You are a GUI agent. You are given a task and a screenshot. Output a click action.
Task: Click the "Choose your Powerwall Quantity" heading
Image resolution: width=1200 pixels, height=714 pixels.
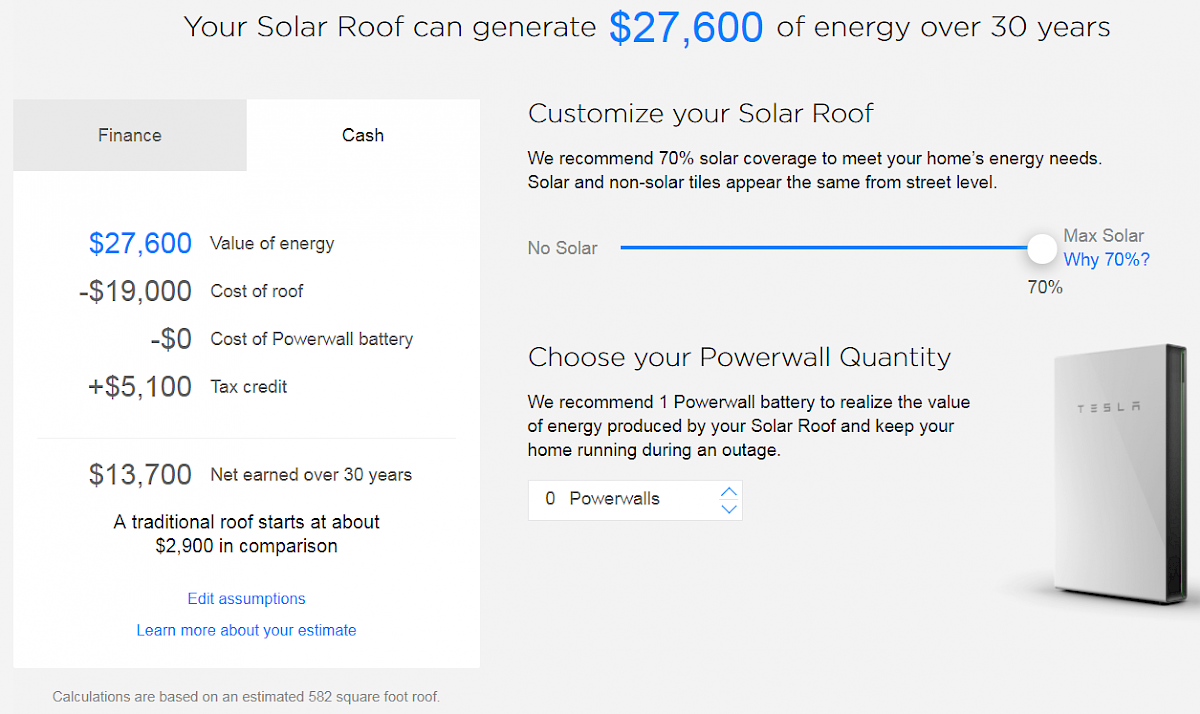click(739, 357)
